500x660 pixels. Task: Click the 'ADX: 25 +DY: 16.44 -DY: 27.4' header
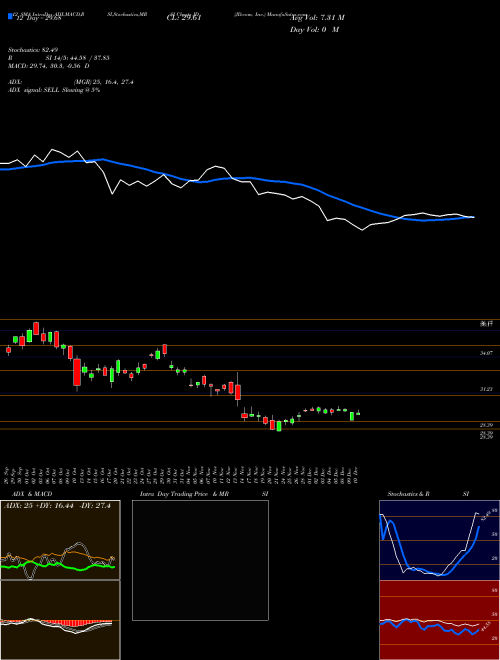point(57,506)
